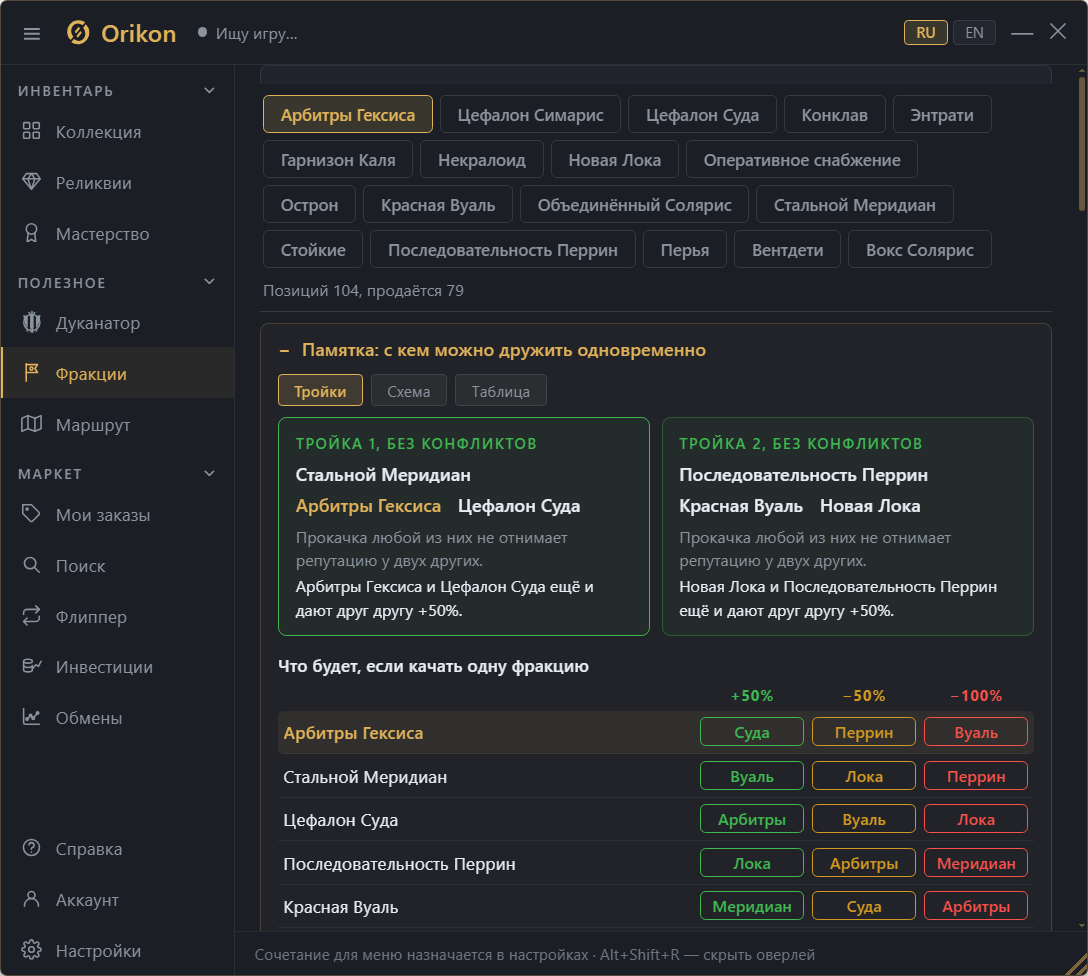Switch interface language to EN
This screenshot has height=976, width=1088.
click(x=974, y=33)
